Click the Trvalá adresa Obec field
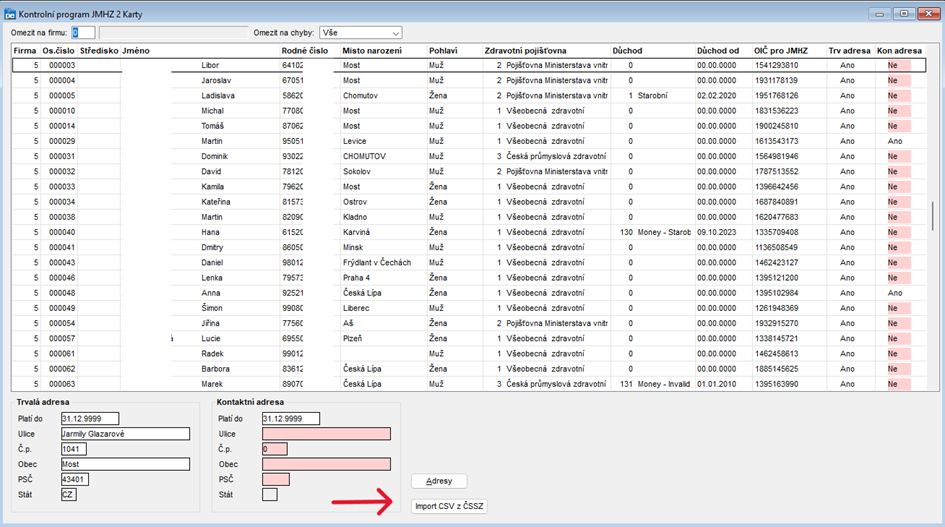 pyautogui.click(x=125, y=464)
